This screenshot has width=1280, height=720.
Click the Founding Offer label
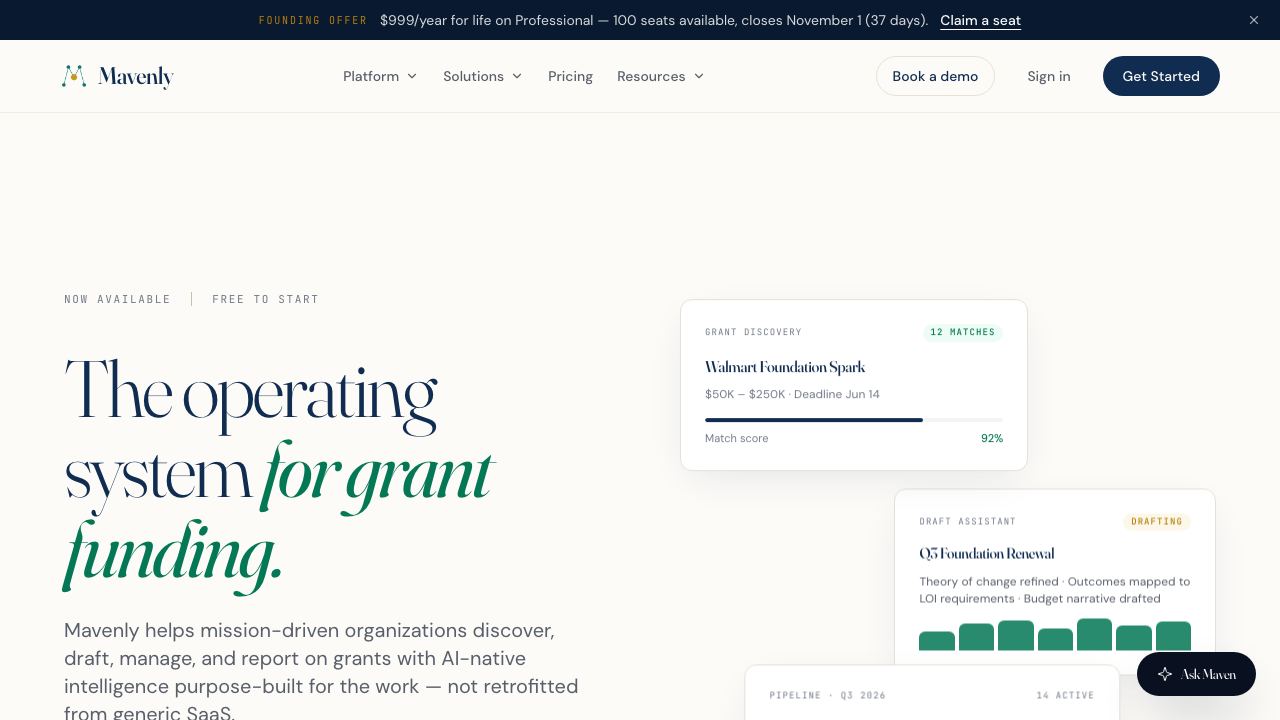(313, 20)
